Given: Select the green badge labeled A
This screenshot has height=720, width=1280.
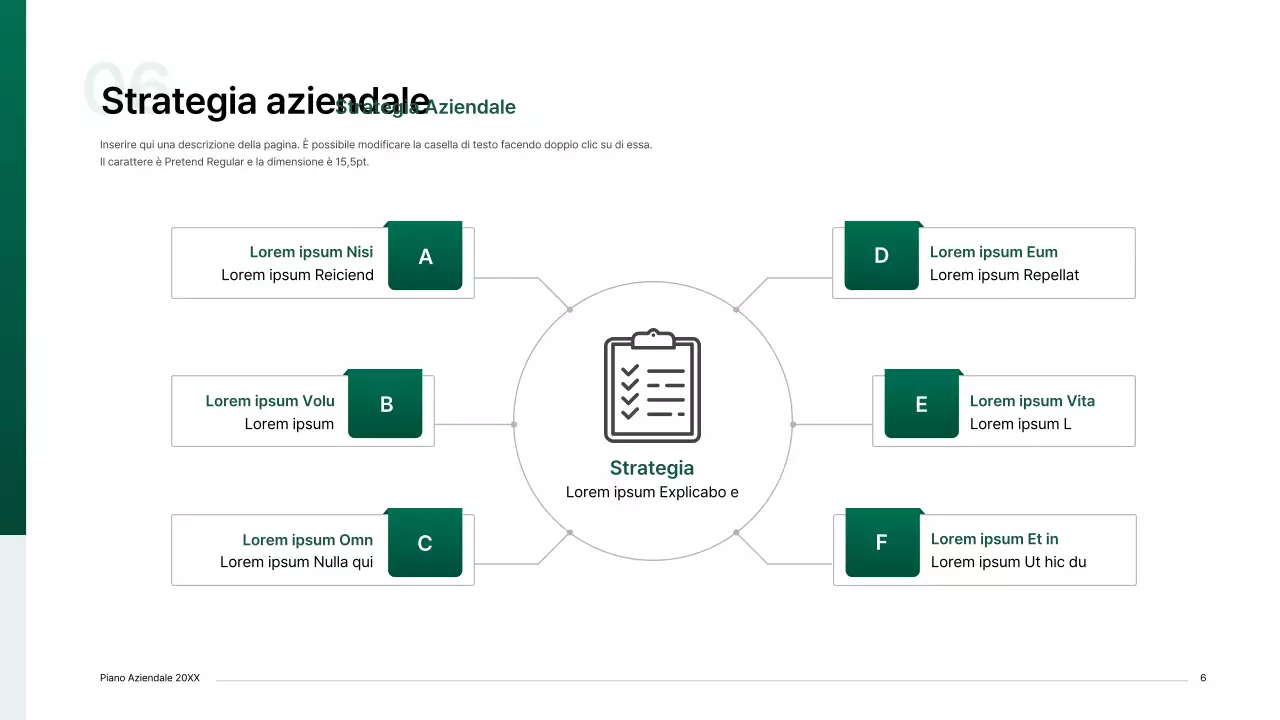Looking at the screenshot, I should (425, 256).
